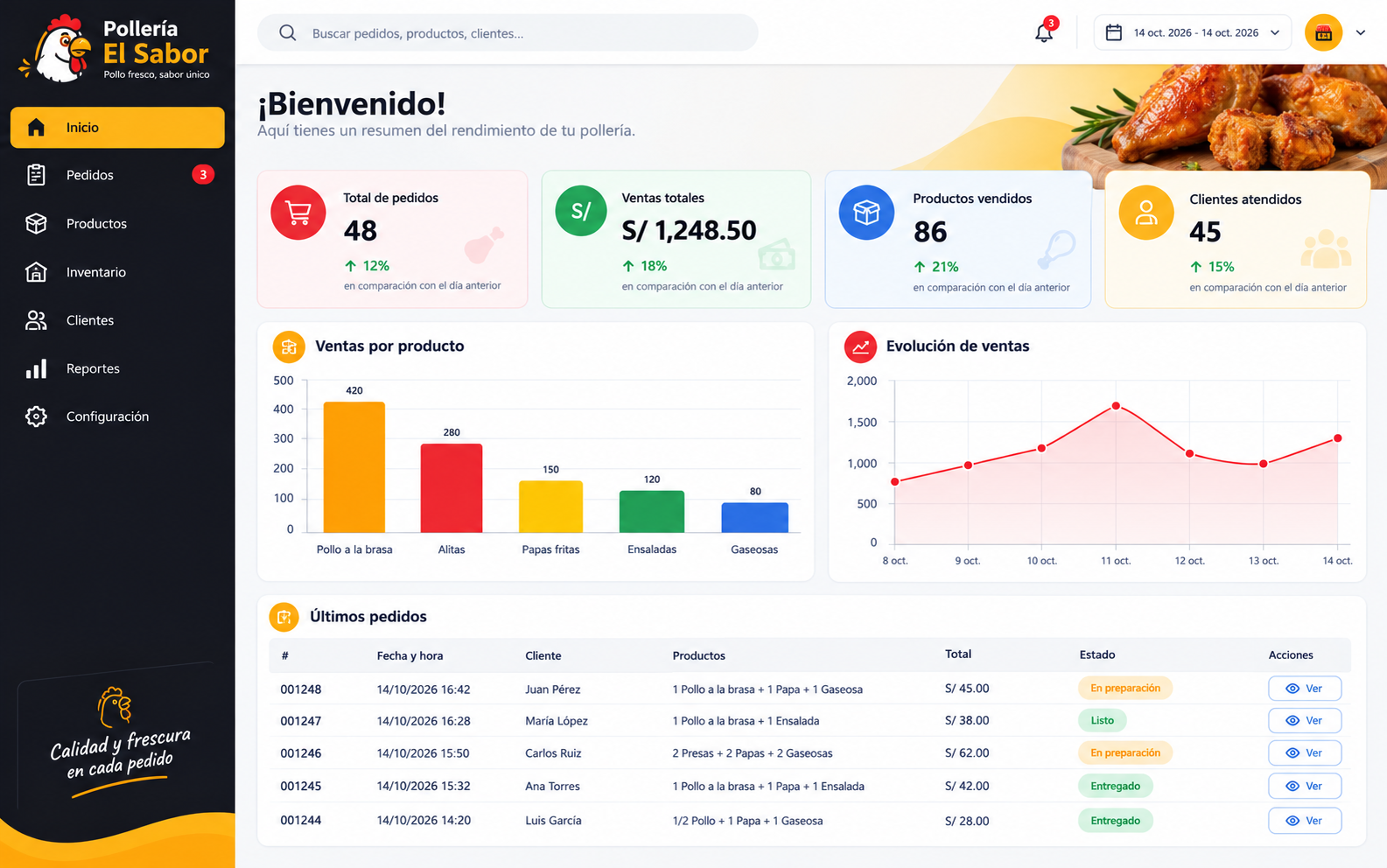Click the Pollería El Sabor rooster logo
The height and width of the screenshot is (868, 1387).
coord(57,50)
